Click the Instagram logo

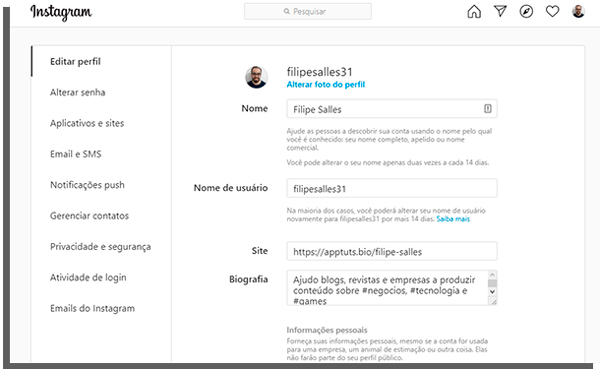(x=61, y=12)
